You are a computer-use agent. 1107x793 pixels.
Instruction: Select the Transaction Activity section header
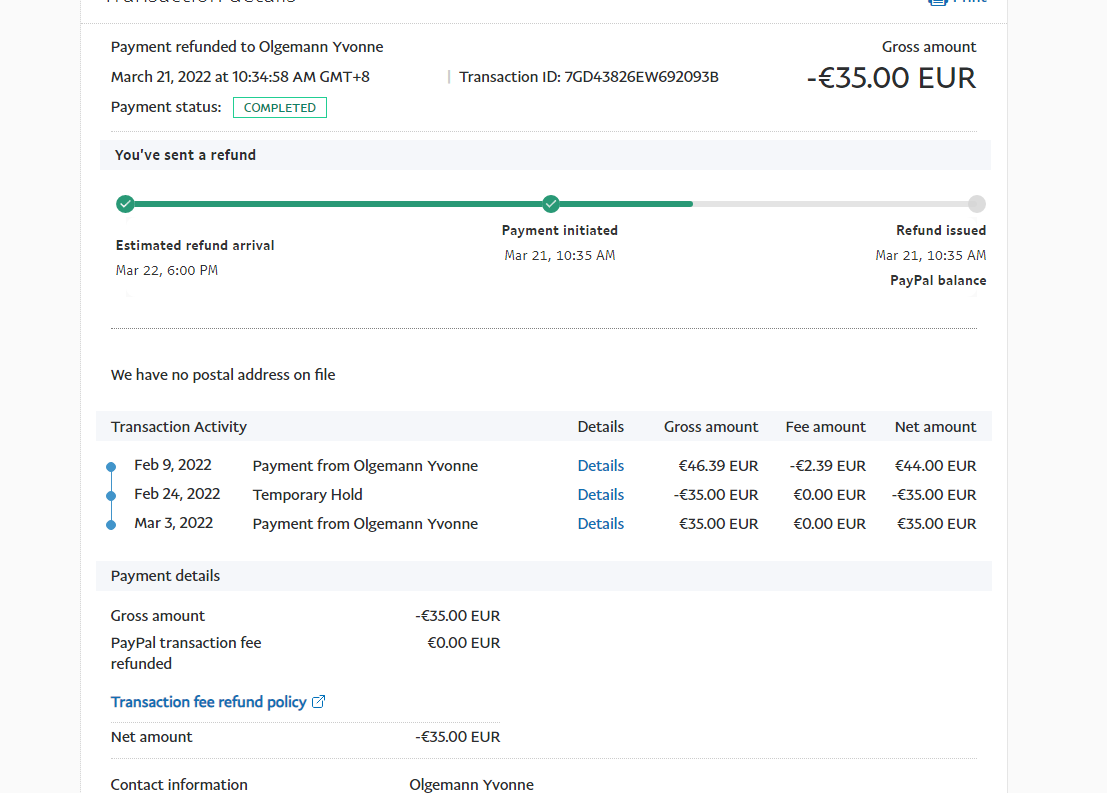point(179,427)
